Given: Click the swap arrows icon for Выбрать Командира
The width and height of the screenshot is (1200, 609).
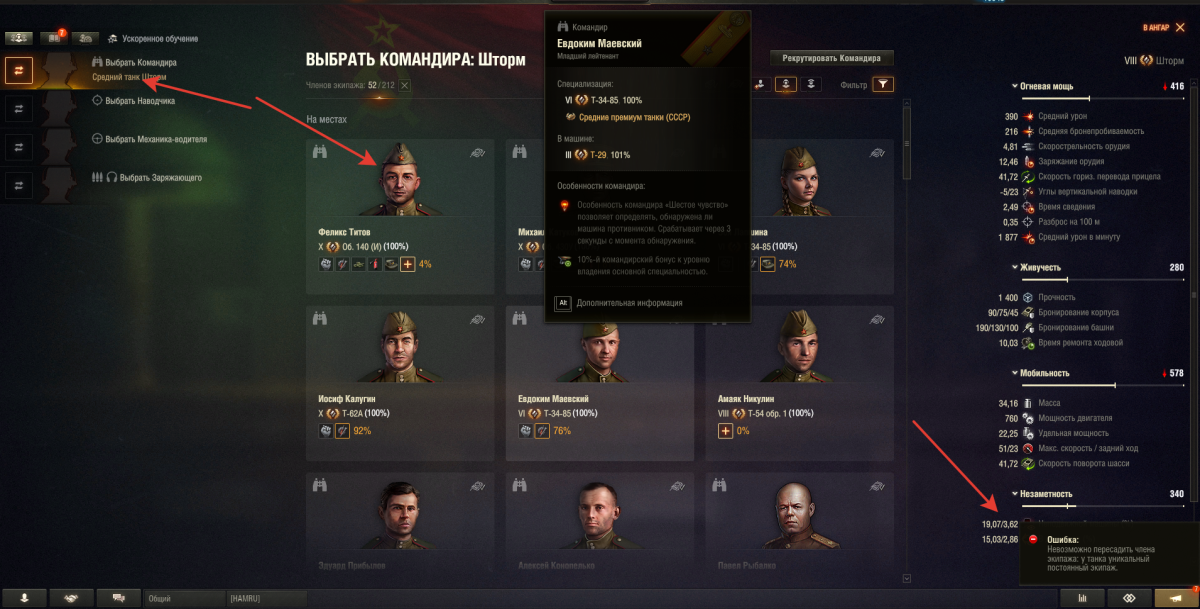Looking at the screenshot, I should [x=20, y=69].
